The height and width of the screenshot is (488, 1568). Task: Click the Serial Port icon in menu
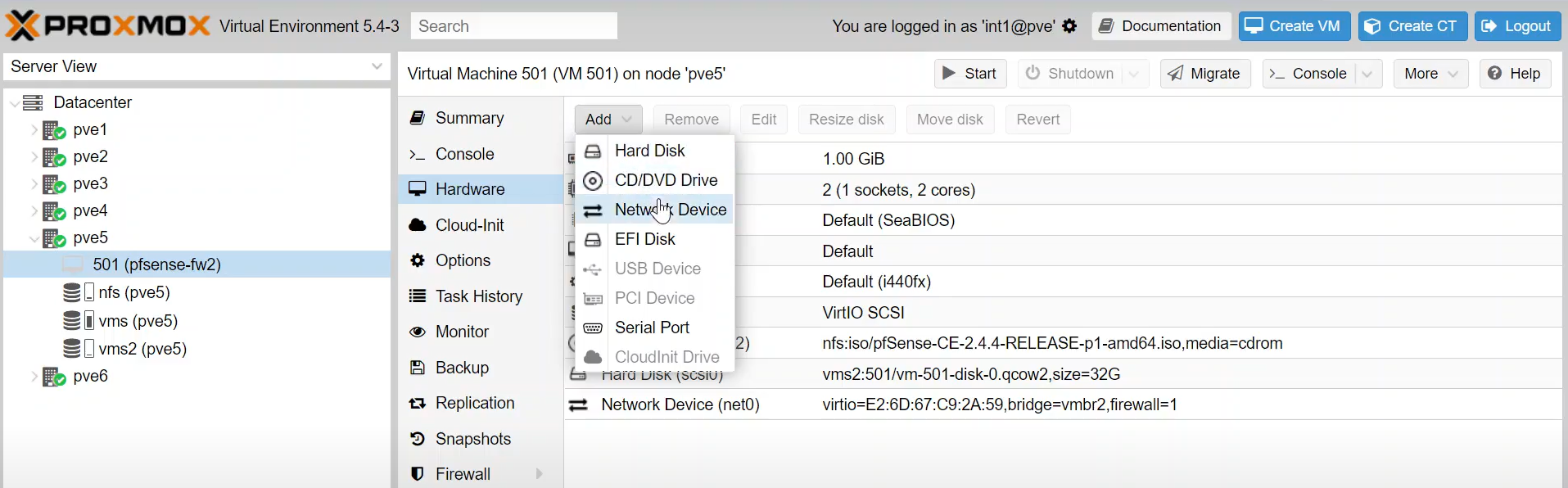click(x=593, y=328)
